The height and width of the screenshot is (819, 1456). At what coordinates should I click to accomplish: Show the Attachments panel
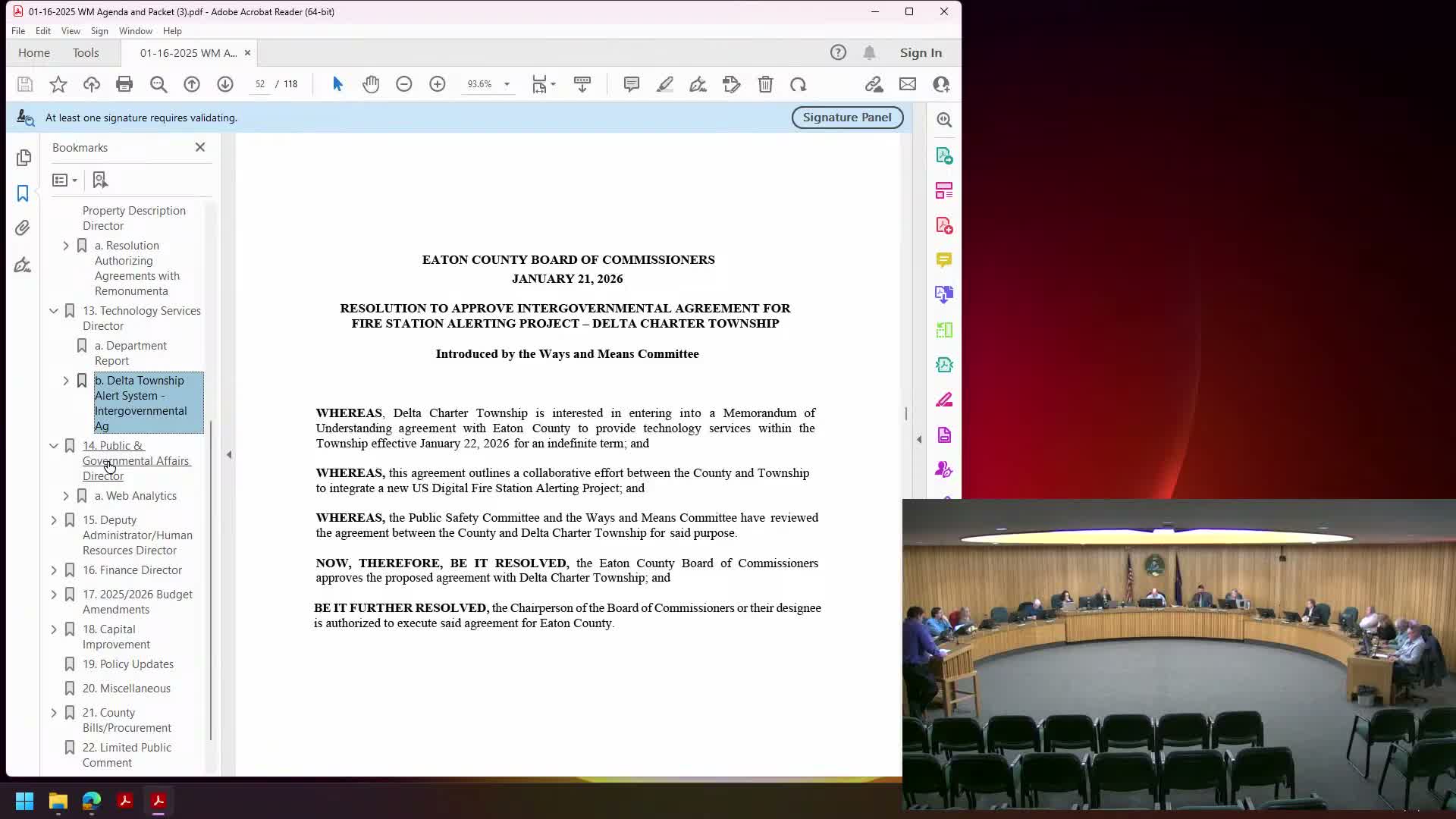(x=24, y=227)
